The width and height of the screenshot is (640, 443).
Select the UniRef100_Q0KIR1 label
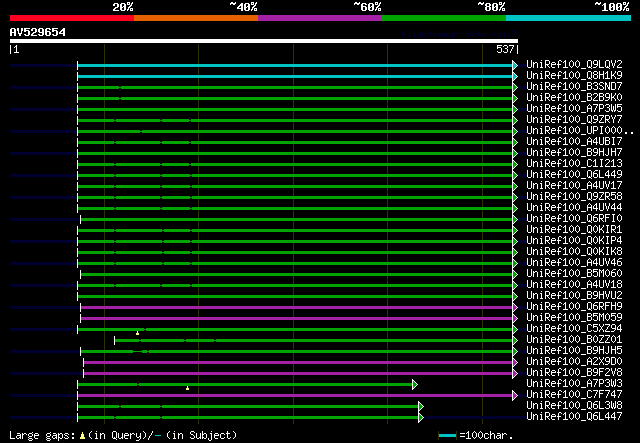(x=574, y=230)
